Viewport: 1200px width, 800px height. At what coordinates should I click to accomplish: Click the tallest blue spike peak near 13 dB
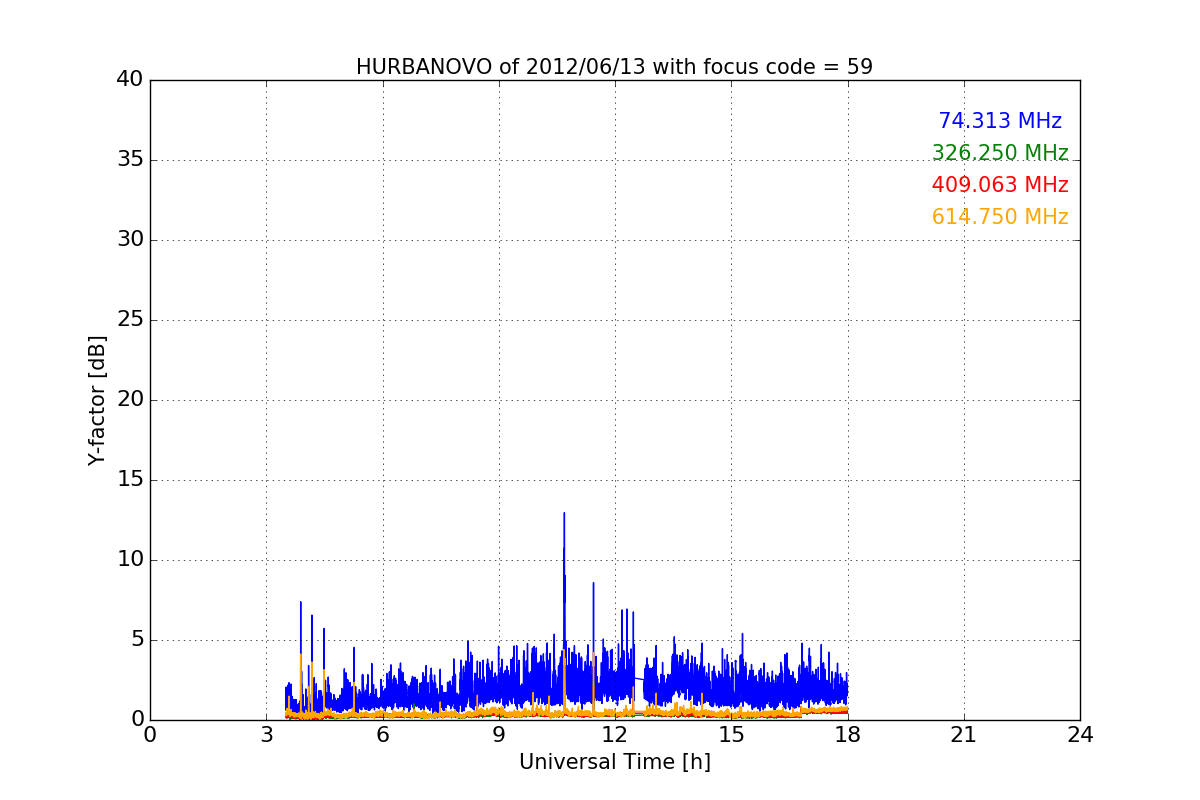click(x=564, y=514)
